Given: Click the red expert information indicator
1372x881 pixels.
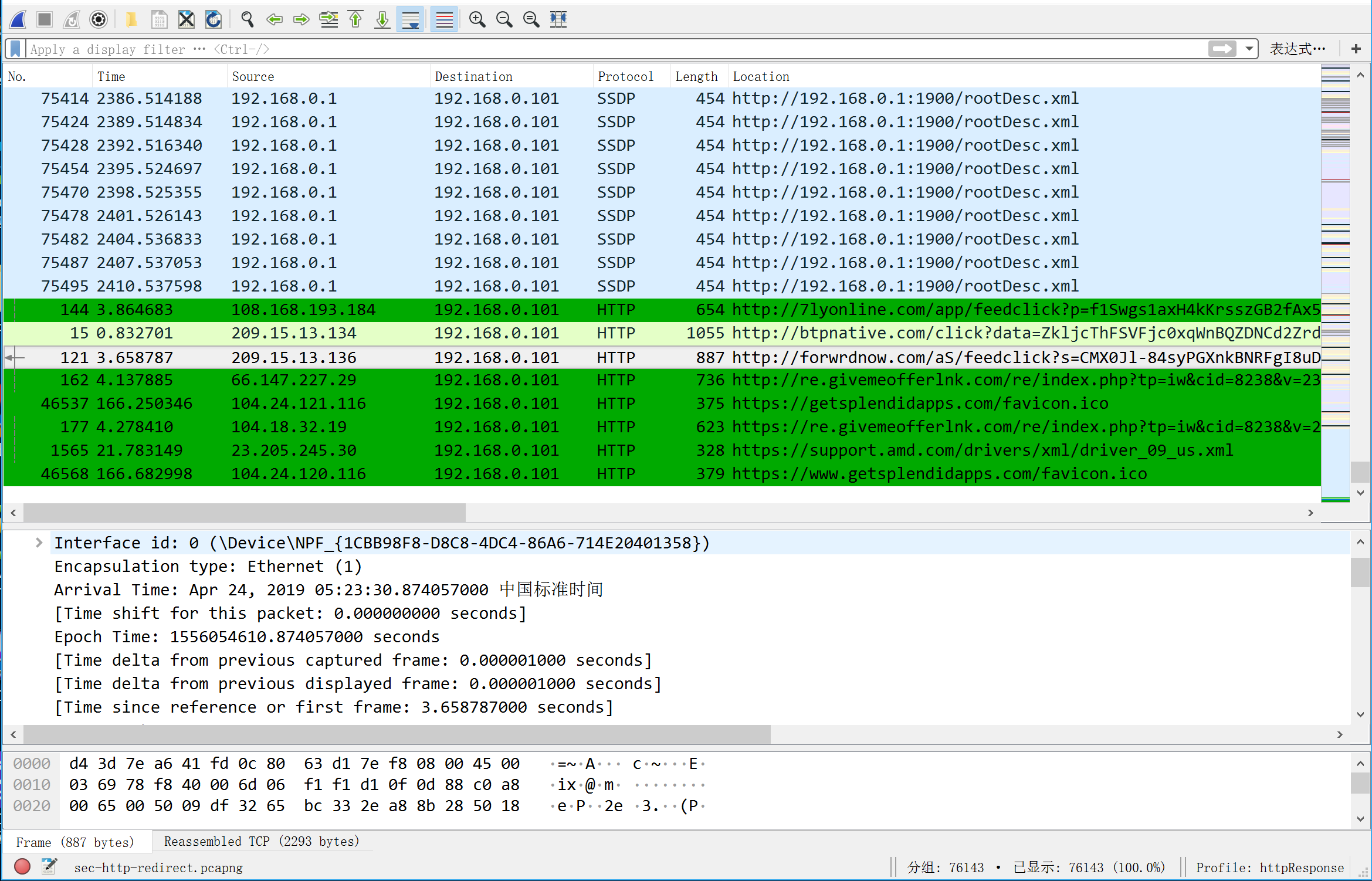Looking at the screenshot, I should pyautogui.click(x=22, y=866).
